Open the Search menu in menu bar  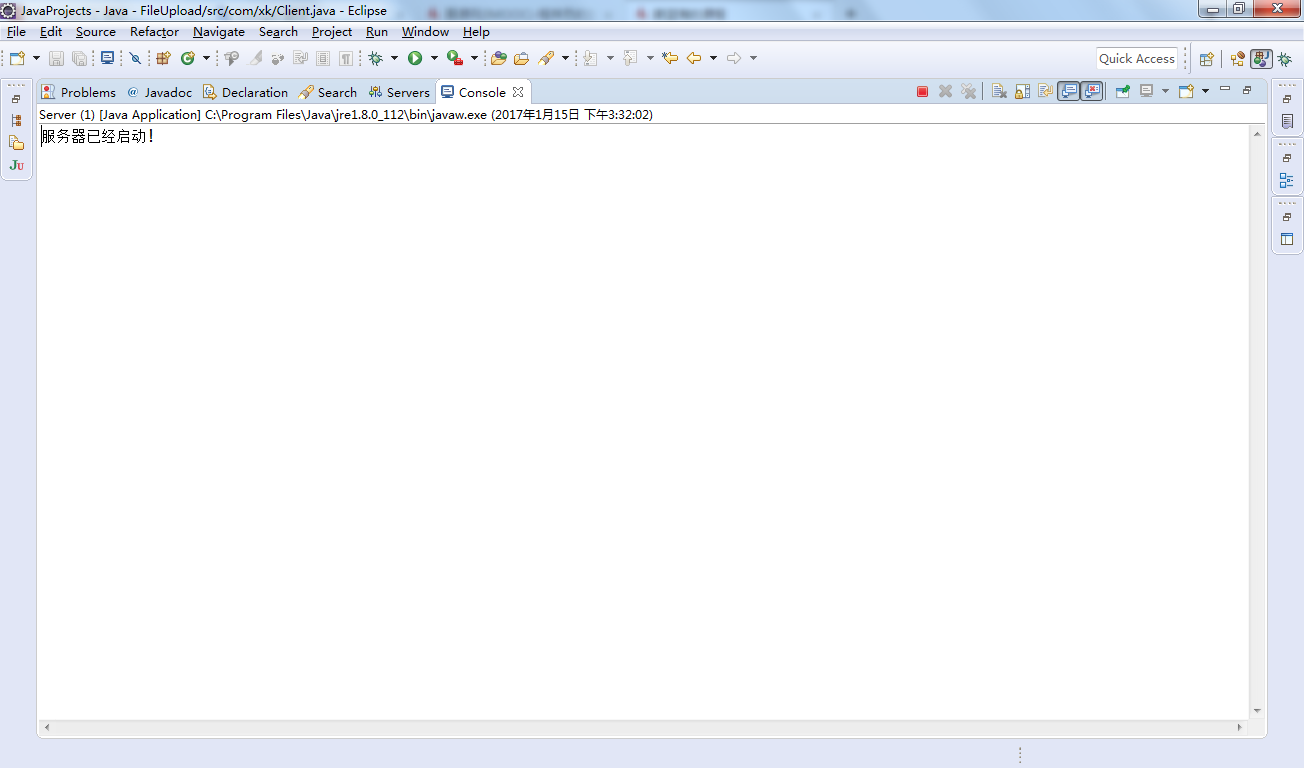pos(278,32)
